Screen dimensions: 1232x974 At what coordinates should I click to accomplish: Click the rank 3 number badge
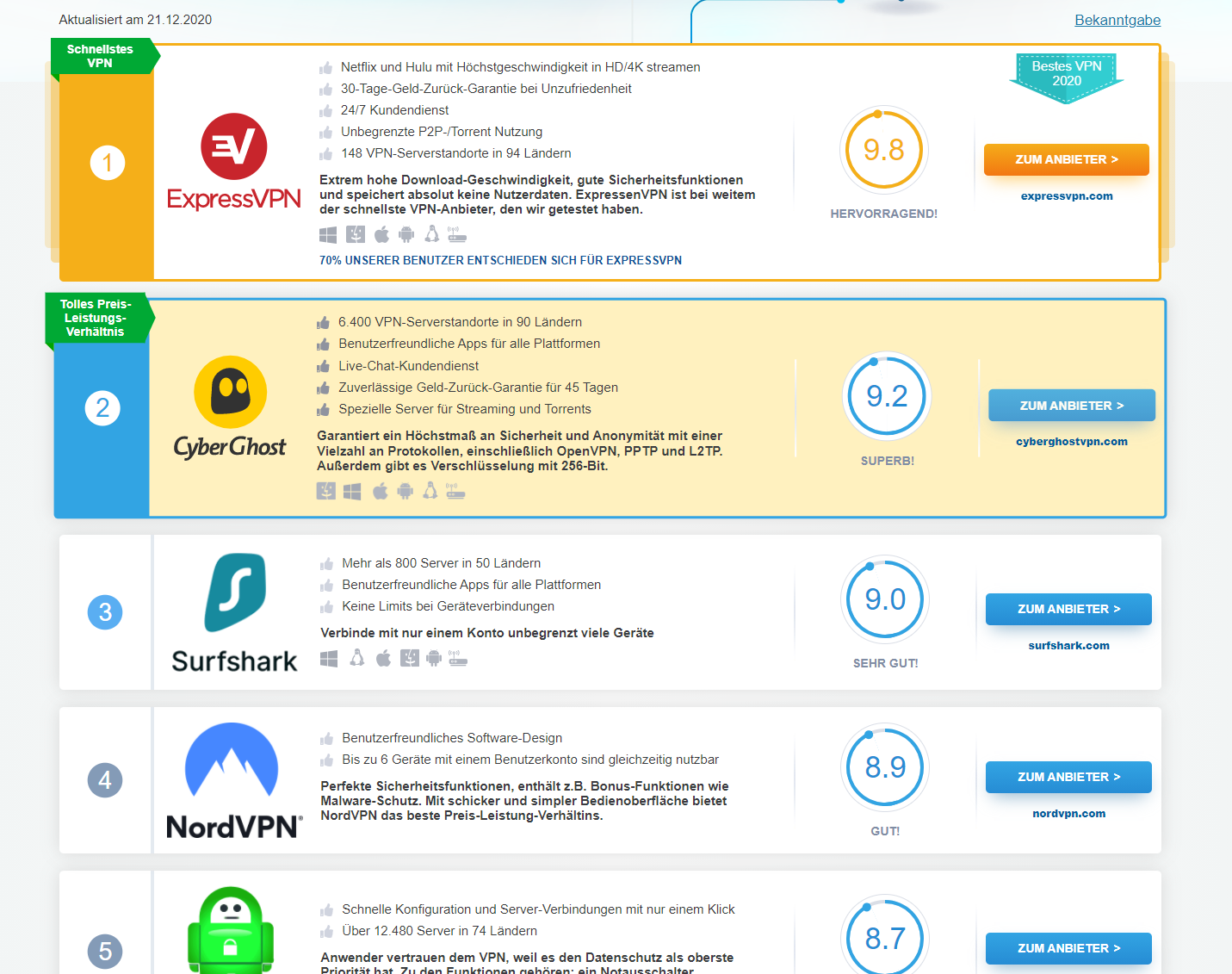click(x=105, y=612)
